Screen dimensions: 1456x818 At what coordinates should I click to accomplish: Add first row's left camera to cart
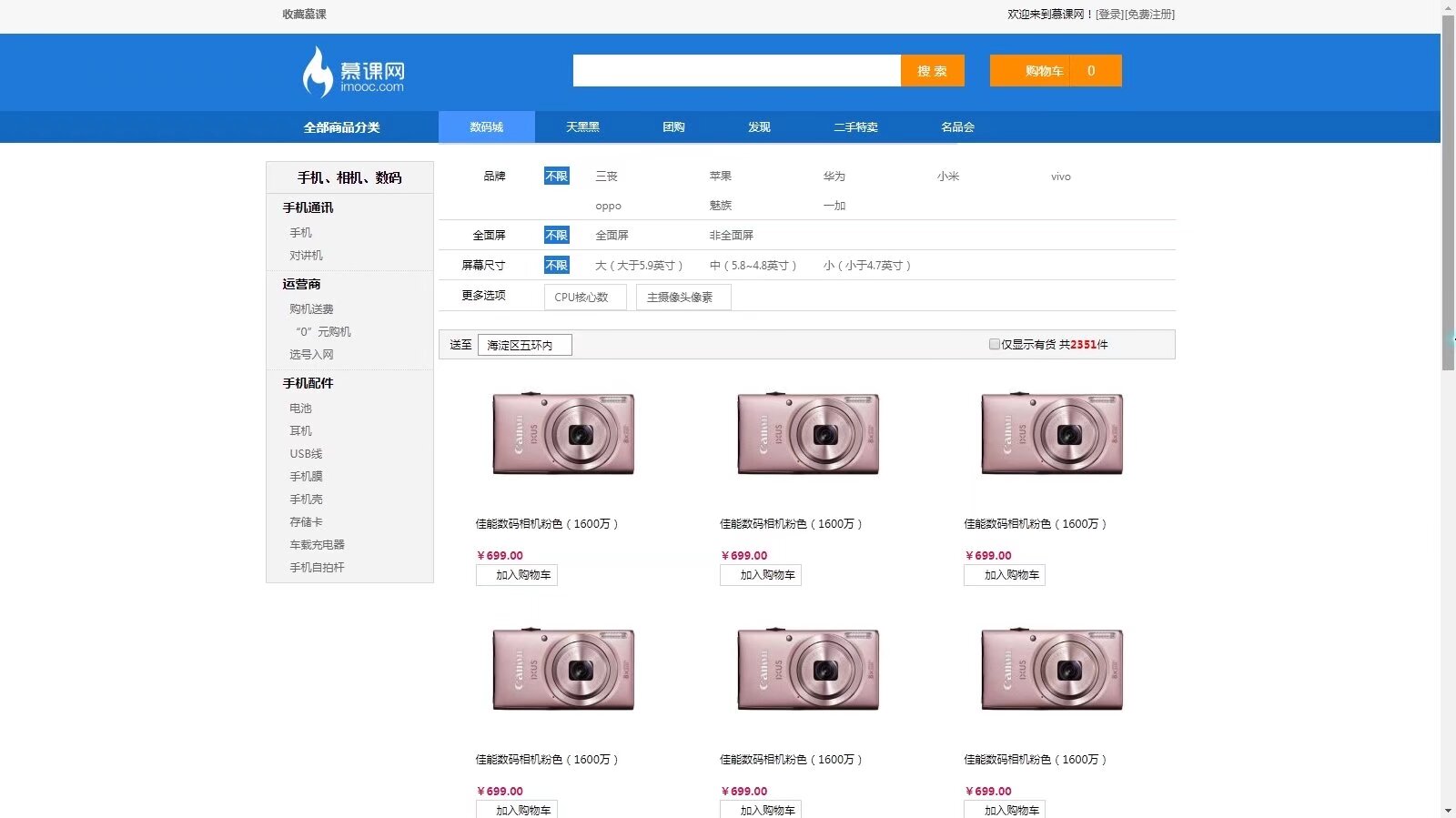click(517, 575)
